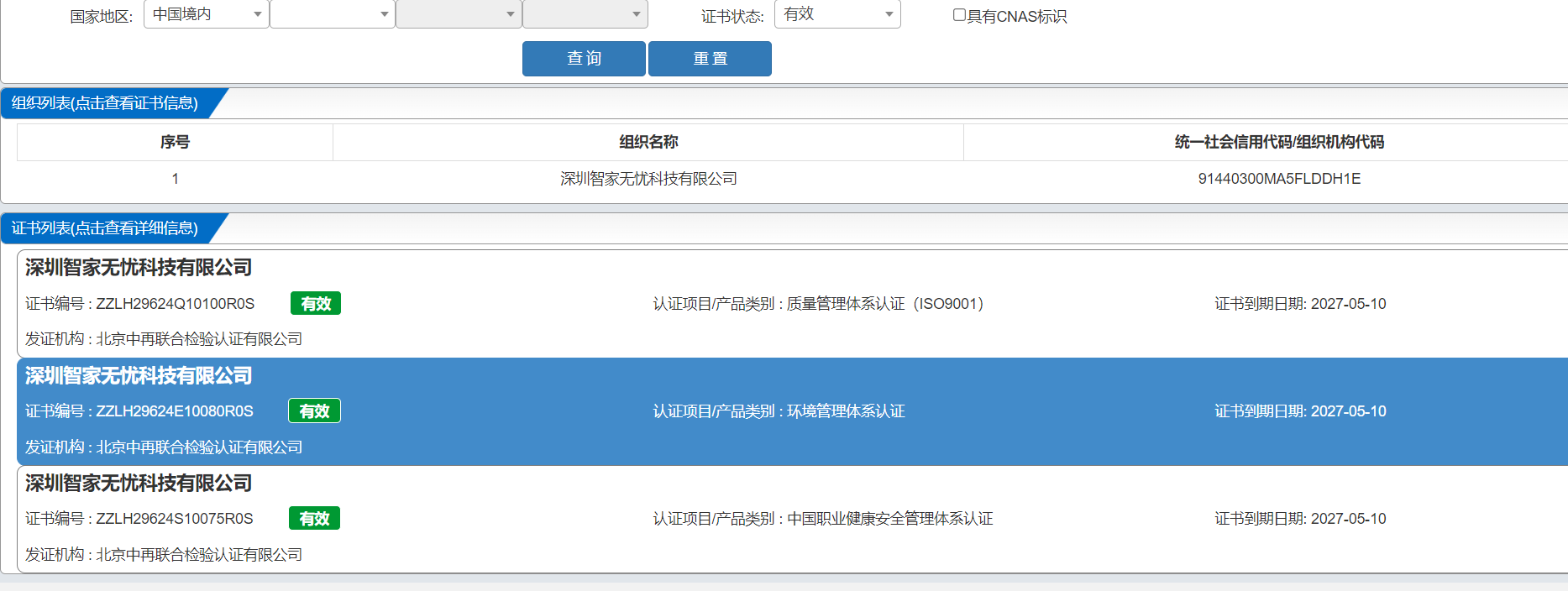The height and width of the screenshot is (591, 1568).
Task: Click the 有效 badge on Q10100R0S certificate
Action: (x=316, y=304)
